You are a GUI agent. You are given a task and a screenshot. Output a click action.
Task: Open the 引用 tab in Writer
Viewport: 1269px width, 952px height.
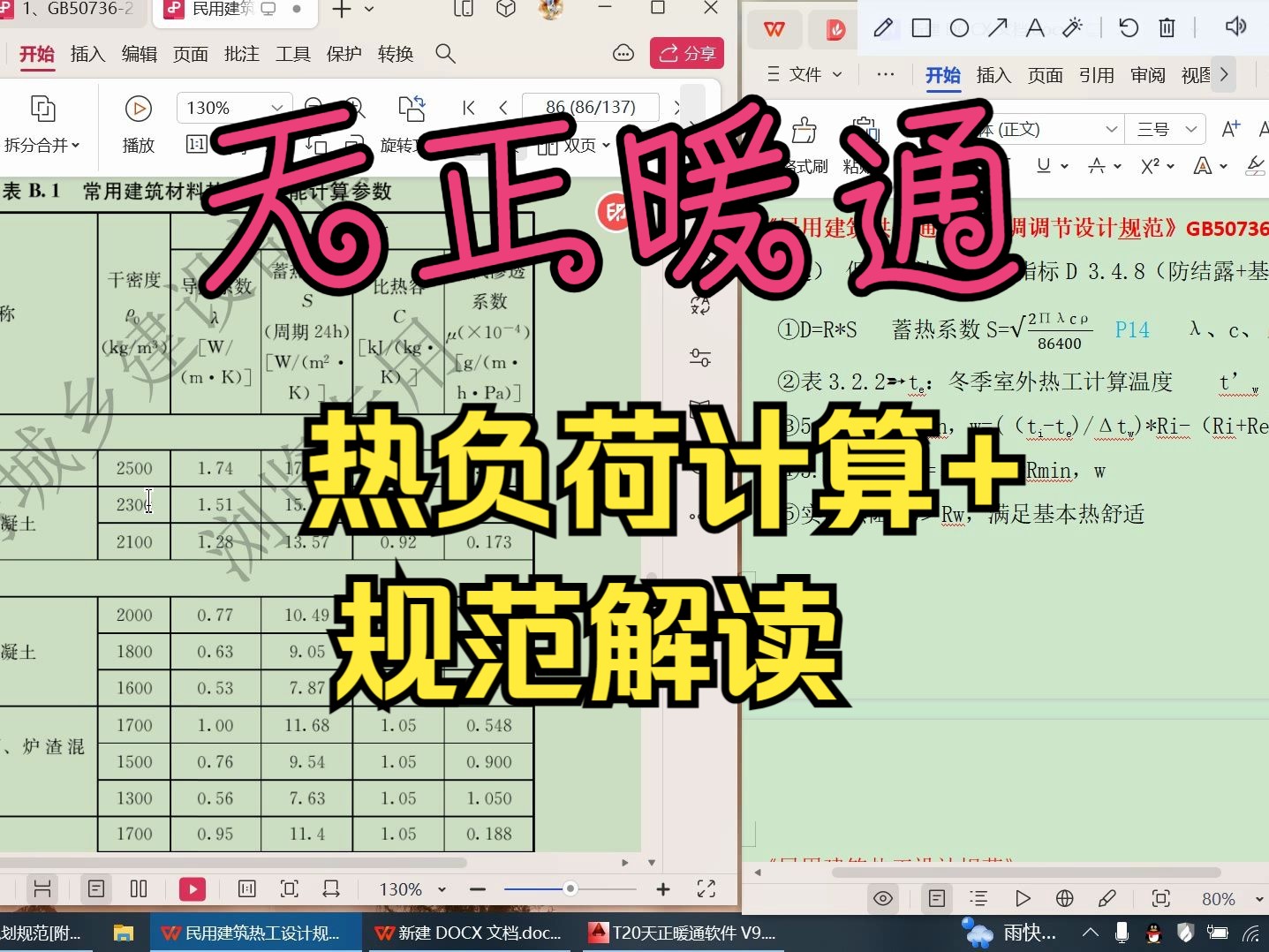(x=1096, y=75)
